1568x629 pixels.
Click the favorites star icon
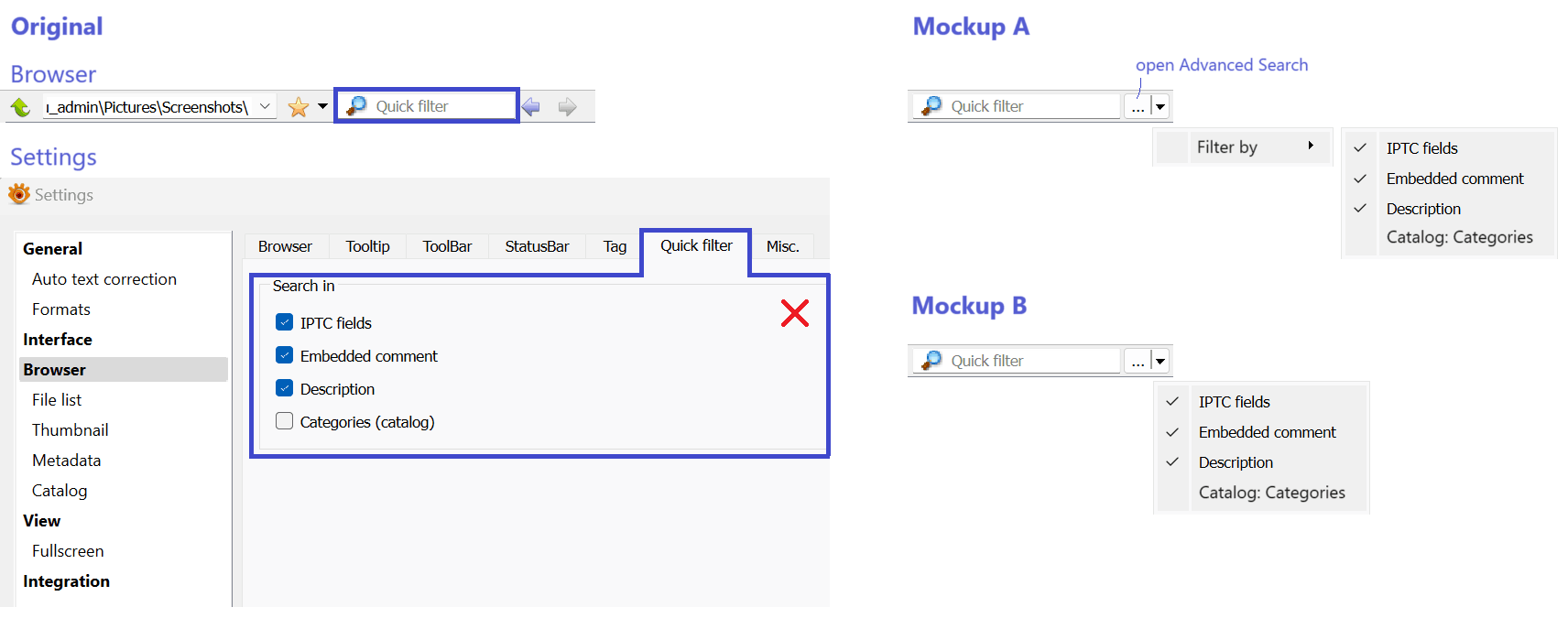point(298,107)
